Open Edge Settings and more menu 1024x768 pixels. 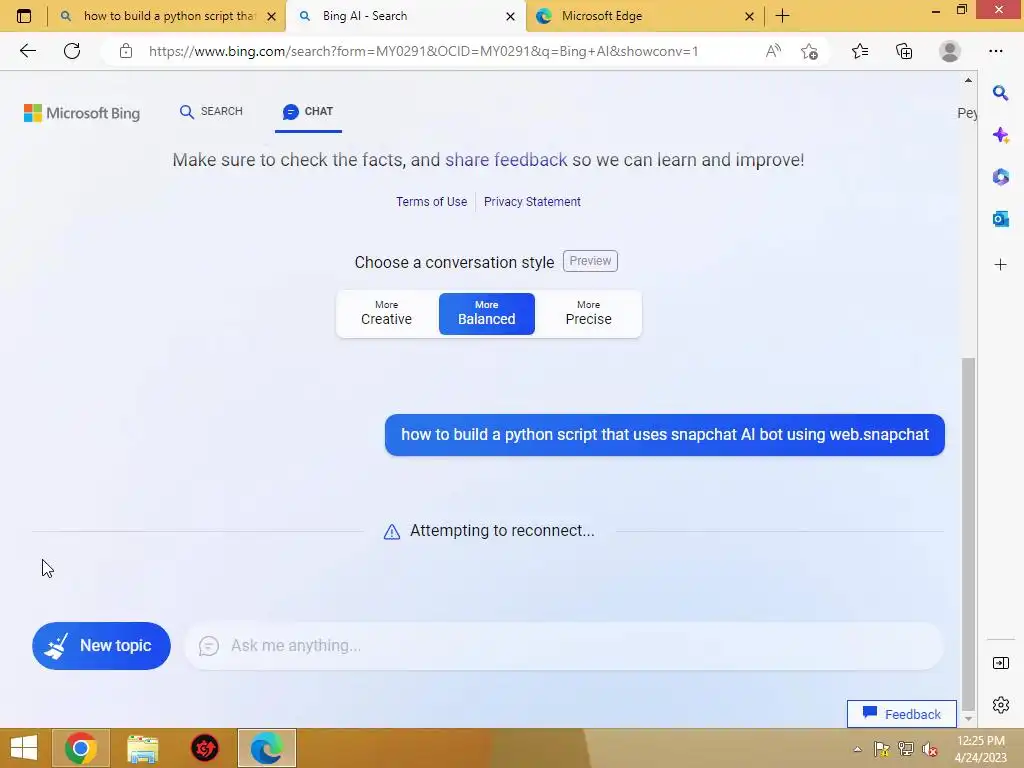[996, 51]
